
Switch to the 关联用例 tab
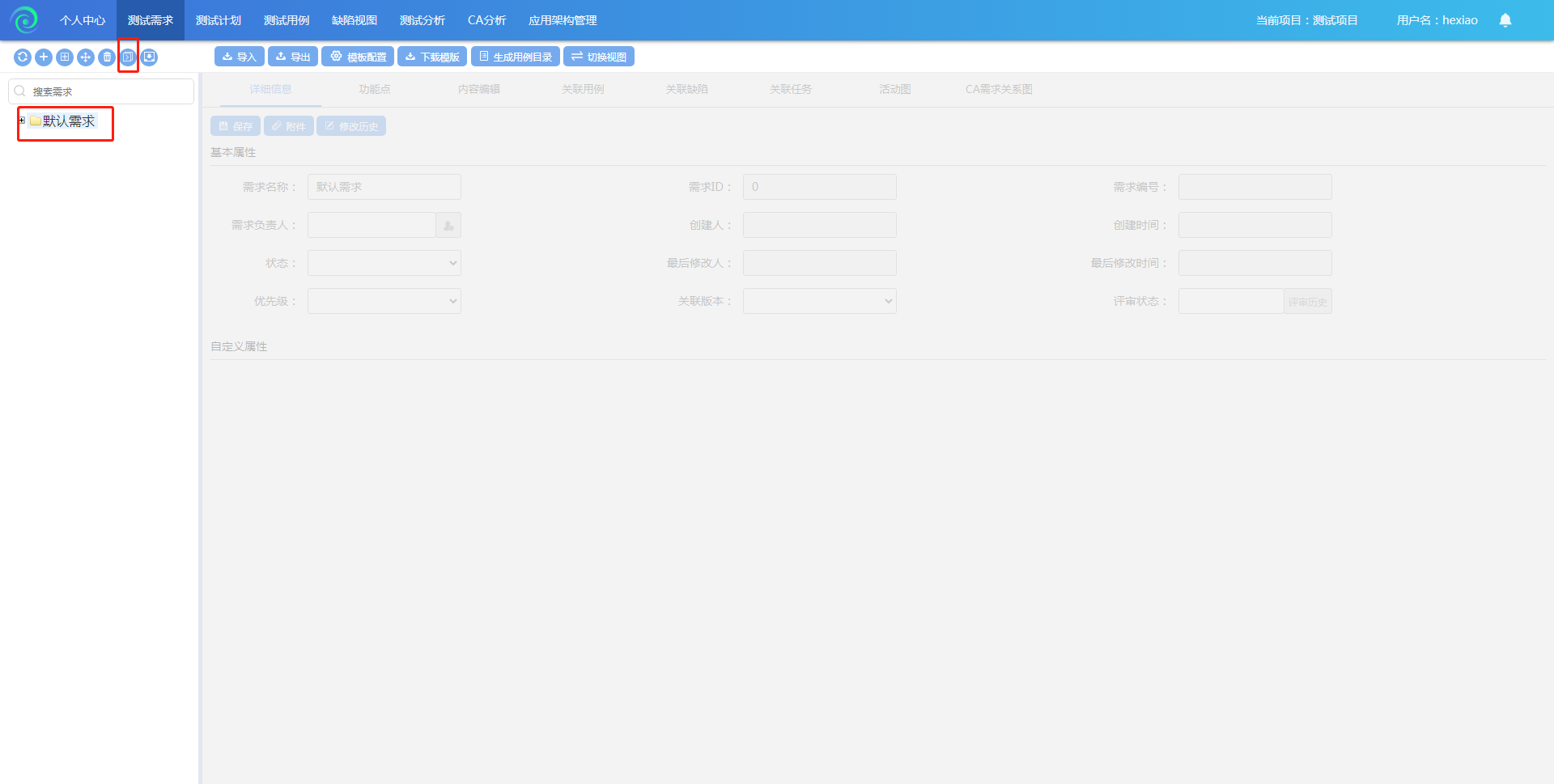(583, 89)
